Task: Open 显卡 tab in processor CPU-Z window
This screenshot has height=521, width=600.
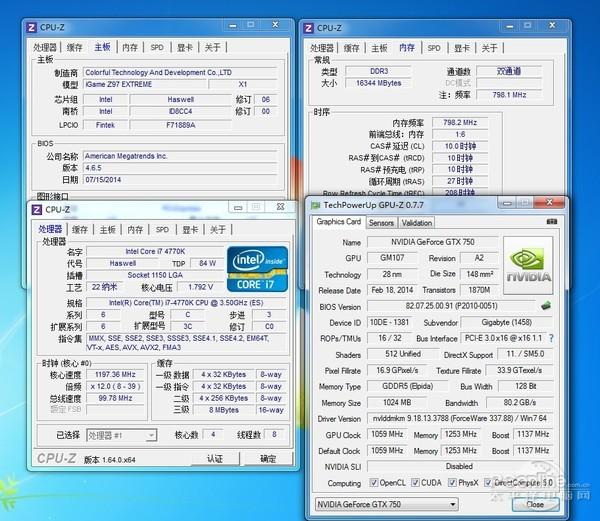Action: 190,230
